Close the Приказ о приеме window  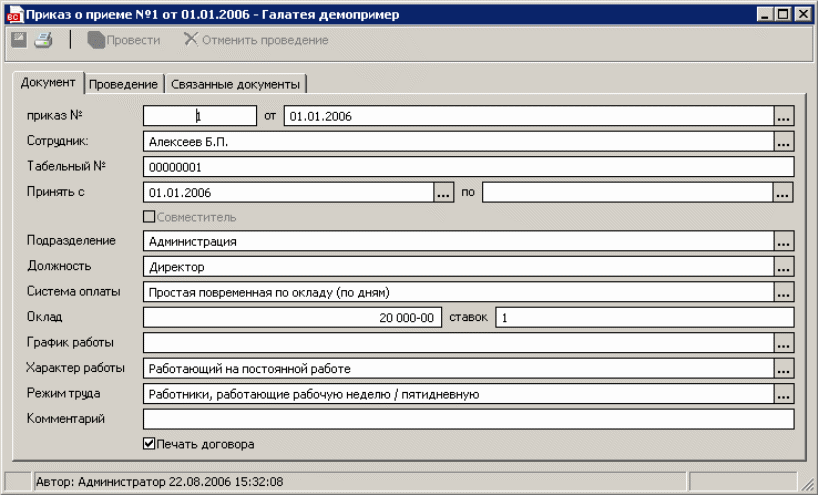tap(803, 15)
